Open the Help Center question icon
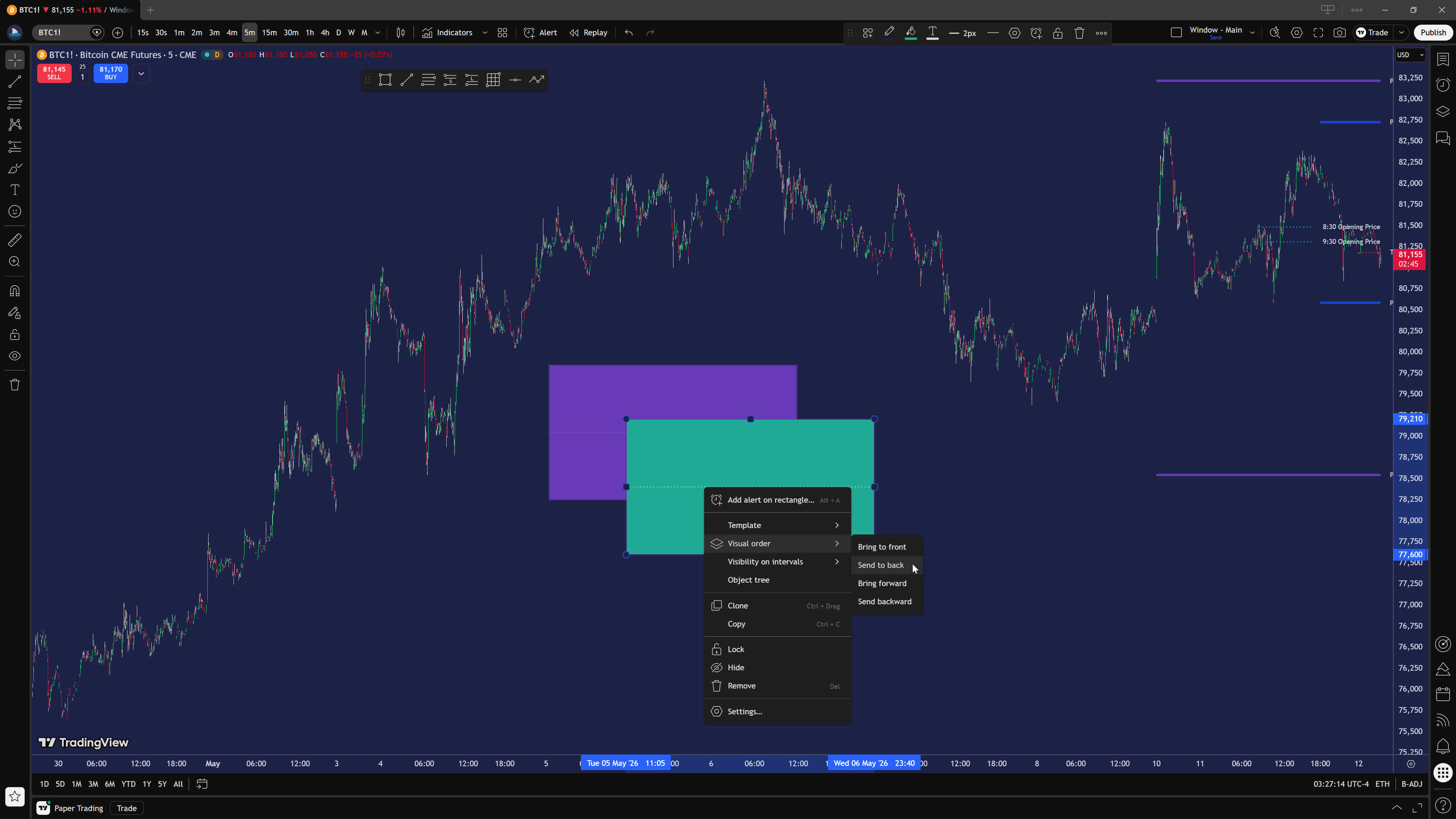1456x819 pixels. click(1443, 805)
